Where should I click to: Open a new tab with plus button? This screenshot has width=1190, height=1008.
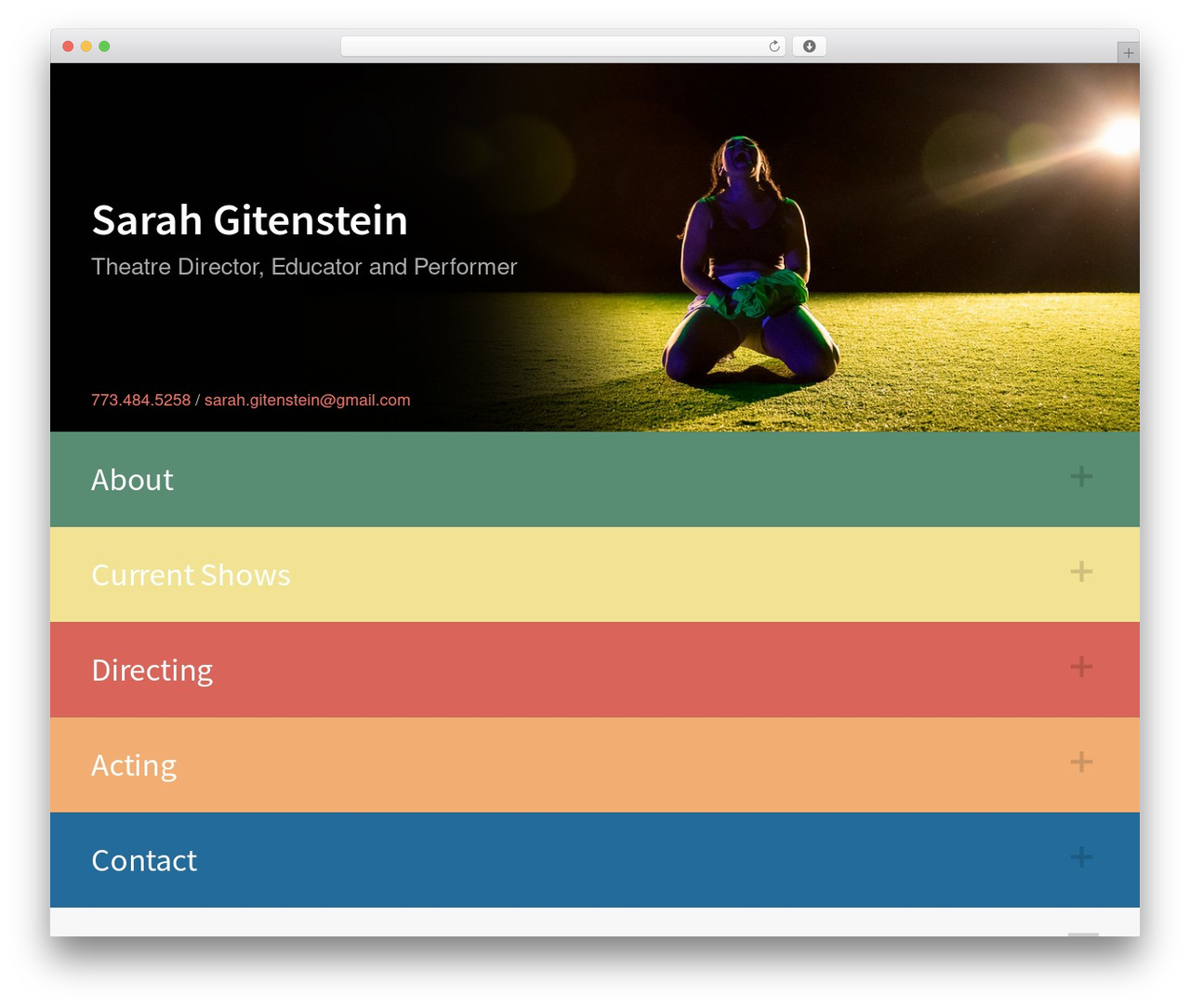tap(1128, 53)
